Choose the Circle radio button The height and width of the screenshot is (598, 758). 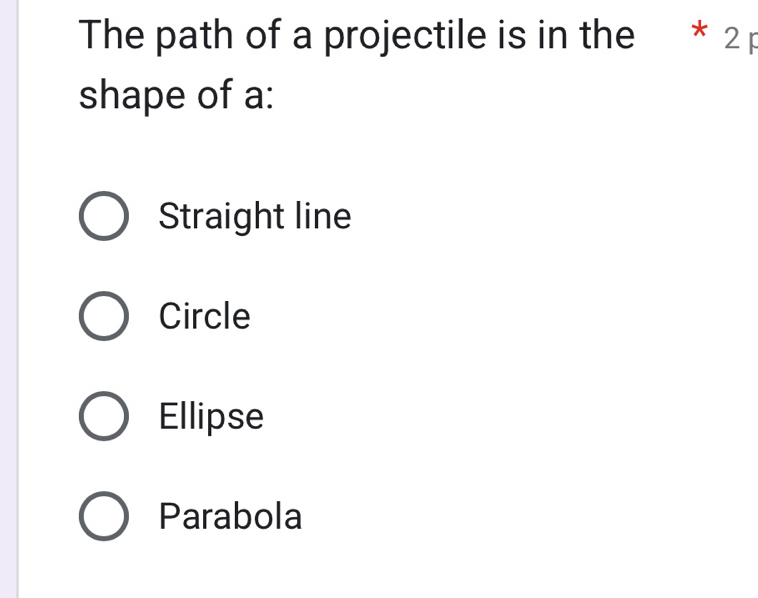pos(103,317)
